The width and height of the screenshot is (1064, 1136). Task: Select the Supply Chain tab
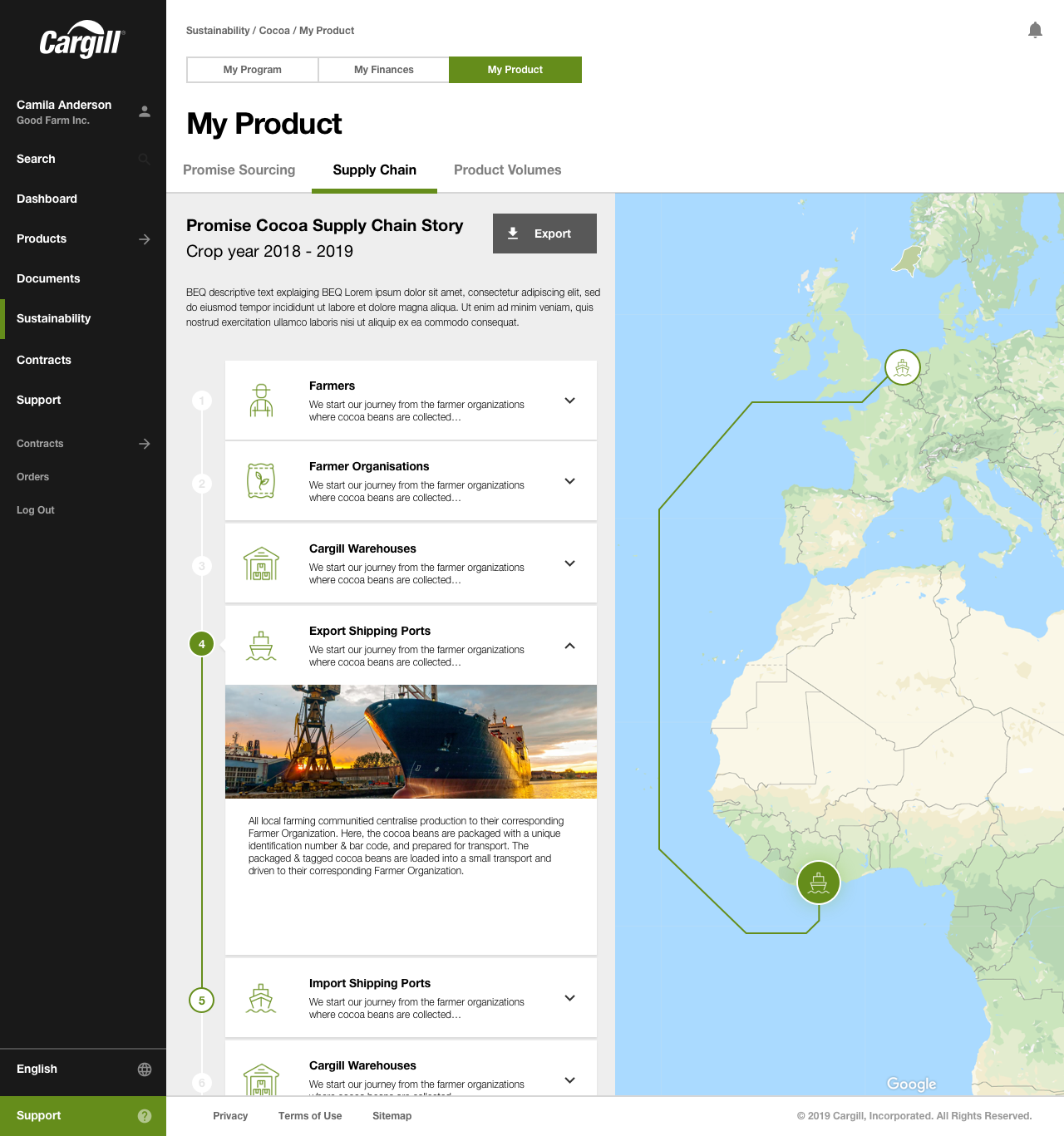375,170
